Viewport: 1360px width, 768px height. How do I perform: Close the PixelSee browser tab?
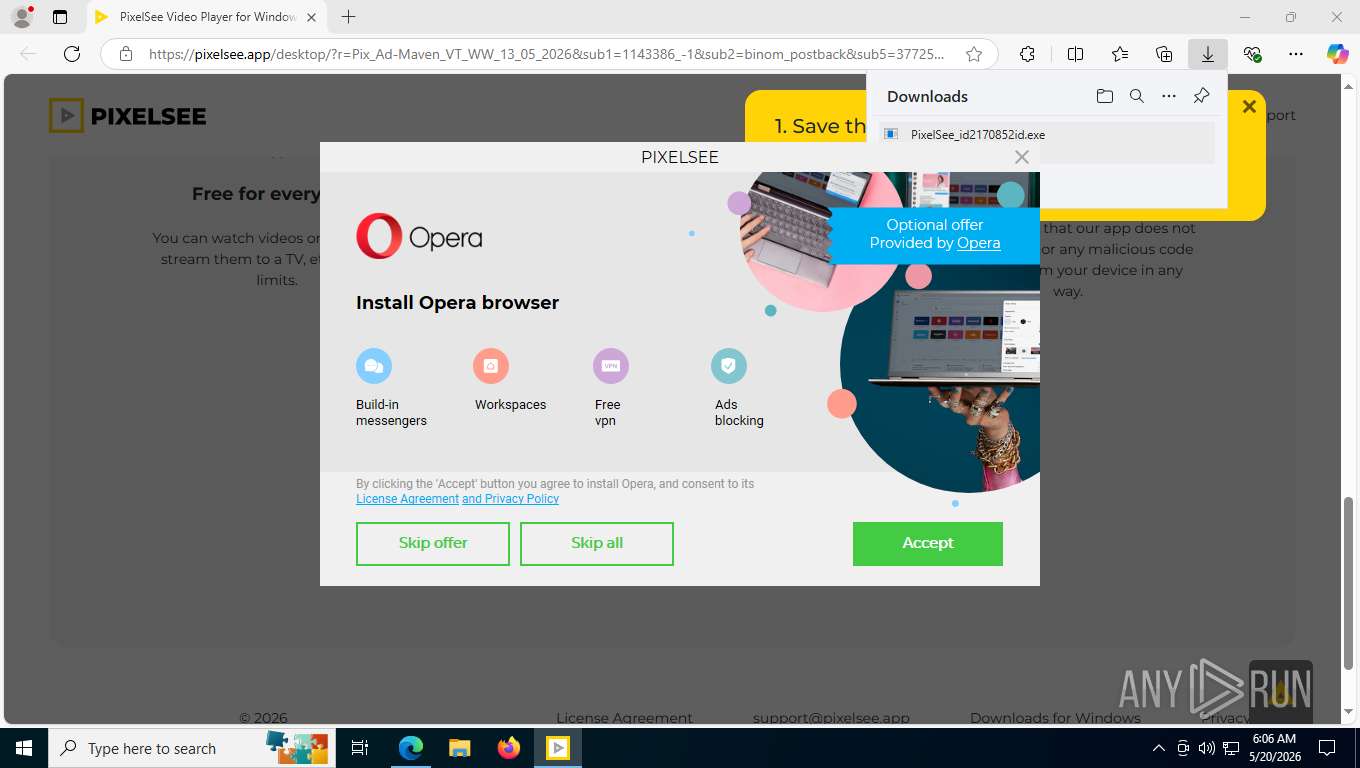point(311,17)
